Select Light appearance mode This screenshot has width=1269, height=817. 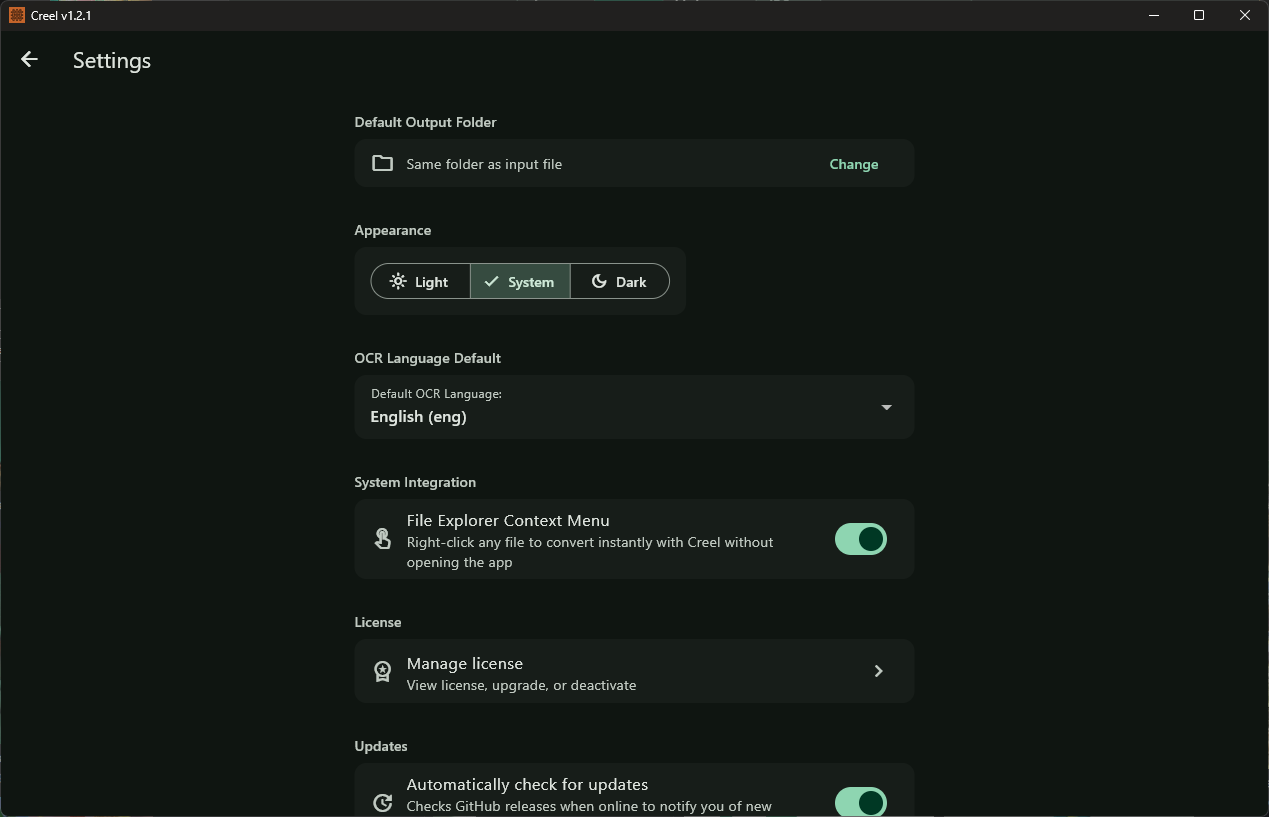[x=420, y=281]
